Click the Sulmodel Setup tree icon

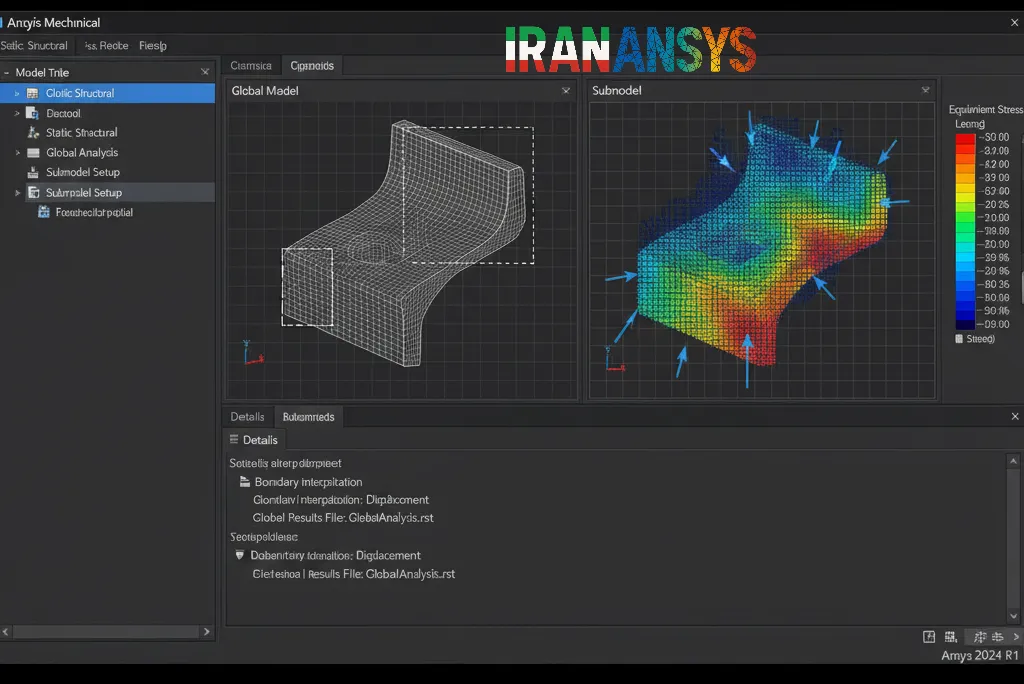pyautogui.click(x=33, y=172)
